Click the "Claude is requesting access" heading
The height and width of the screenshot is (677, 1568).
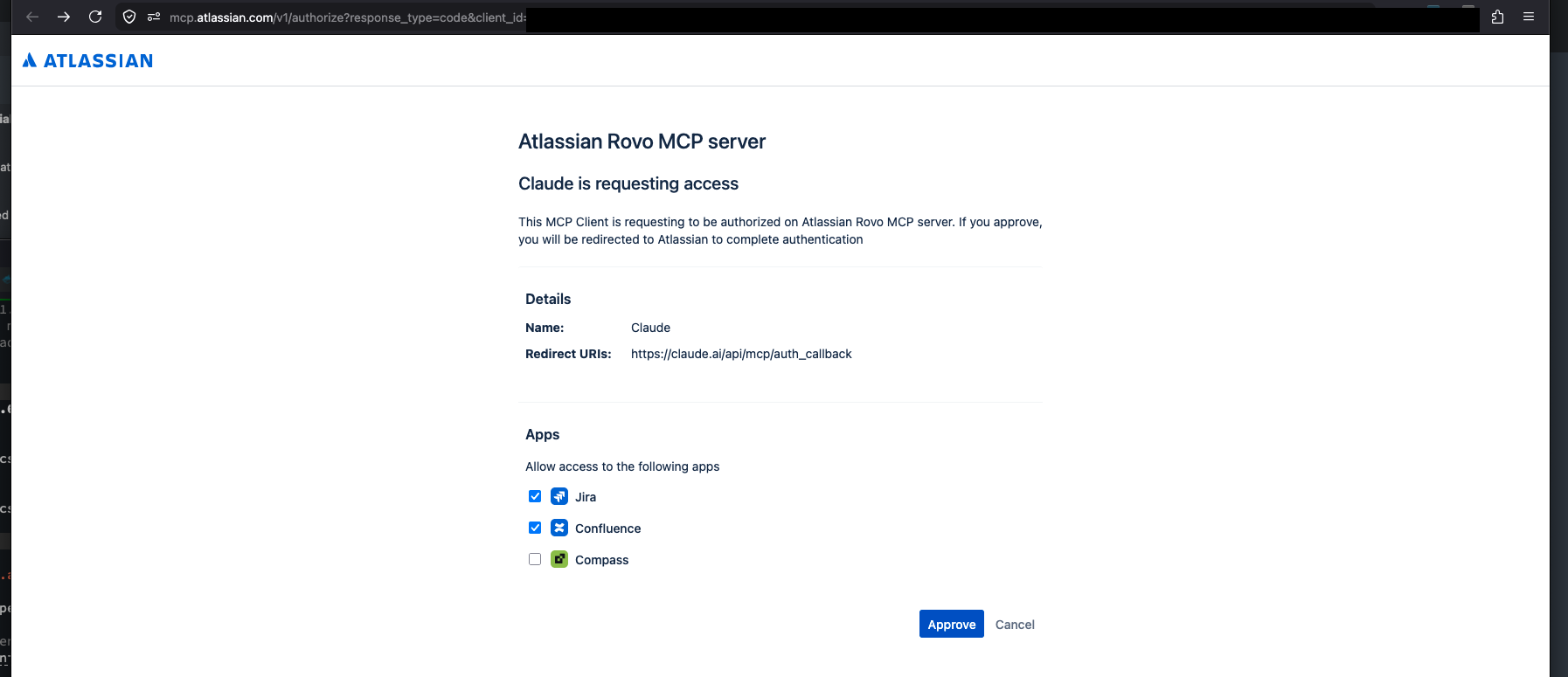[628, 183]
